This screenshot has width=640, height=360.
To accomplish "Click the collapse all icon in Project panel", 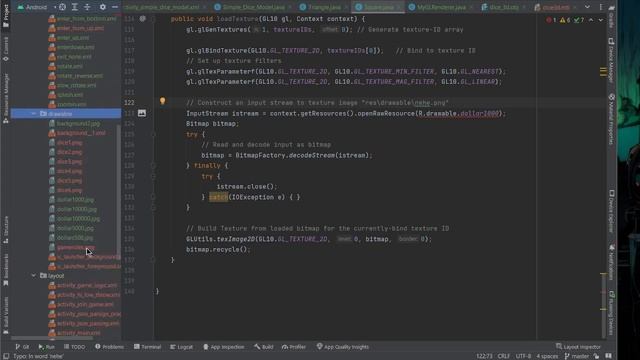I will (x=87, y=7).
